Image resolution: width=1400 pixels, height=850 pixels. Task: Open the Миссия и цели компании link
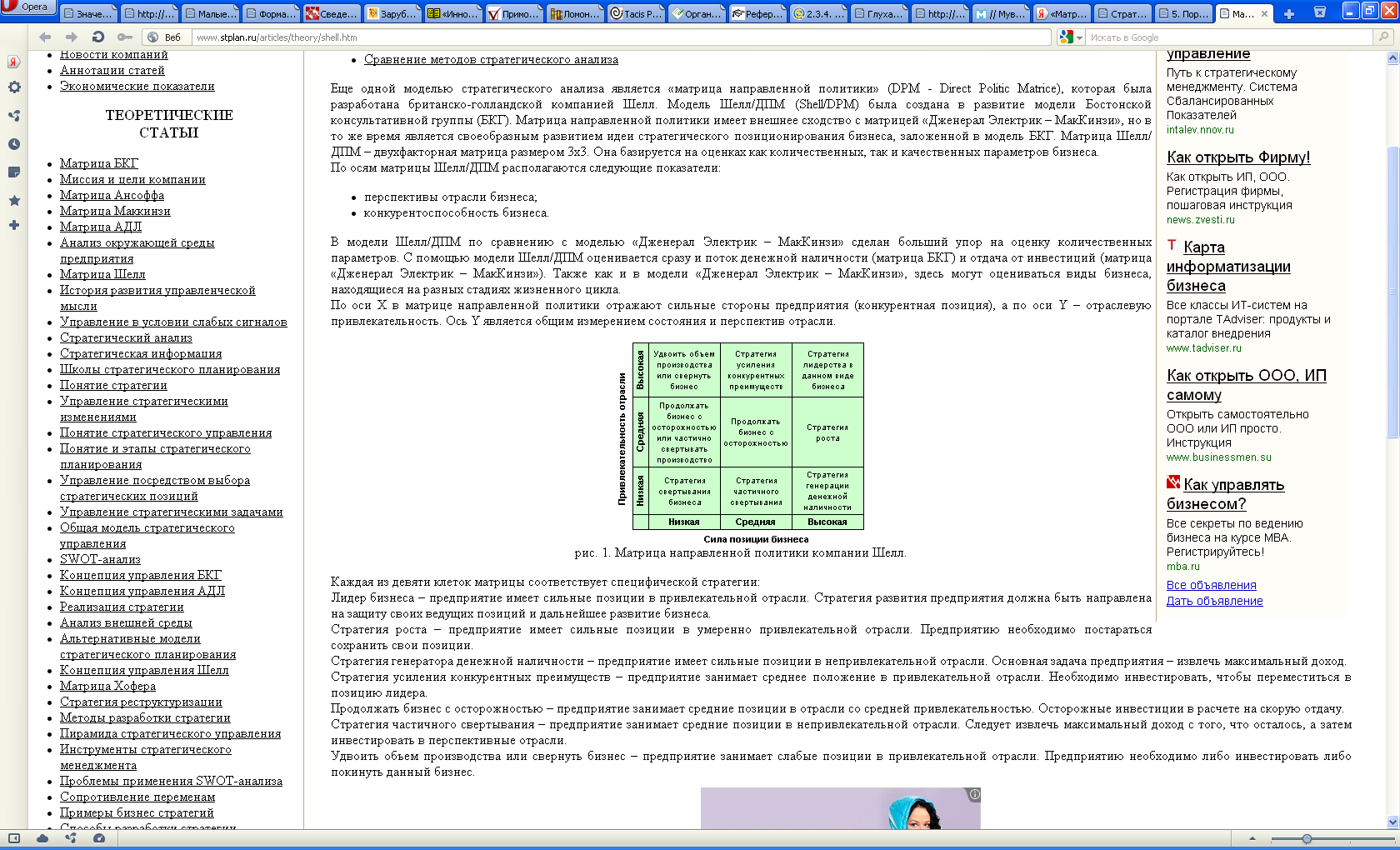[x=132, y=179]
